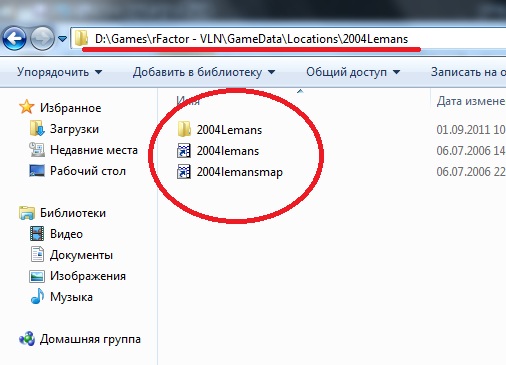Click the Домашняя группа icon
Screen dimensions: 506x365
click(27, 339)
